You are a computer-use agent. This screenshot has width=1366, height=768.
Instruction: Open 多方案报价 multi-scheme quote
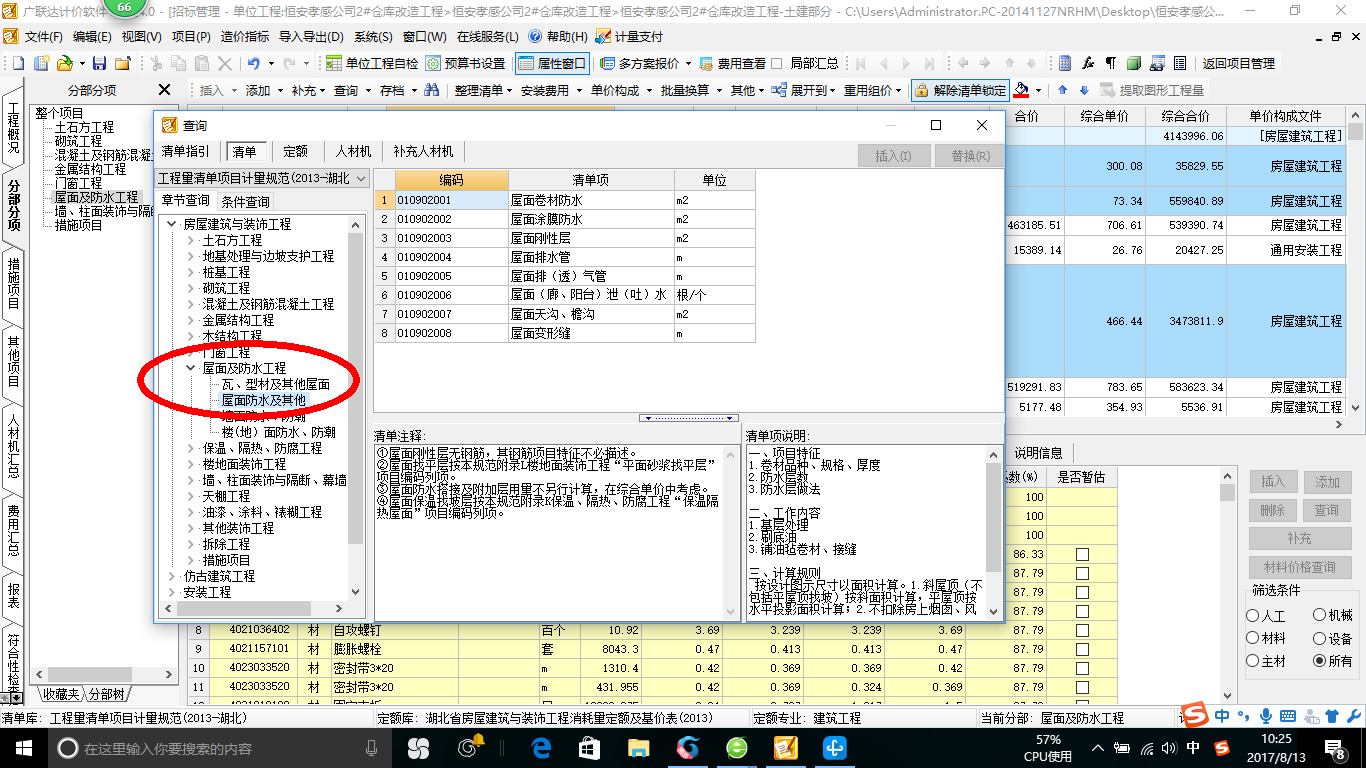[641, 63]
